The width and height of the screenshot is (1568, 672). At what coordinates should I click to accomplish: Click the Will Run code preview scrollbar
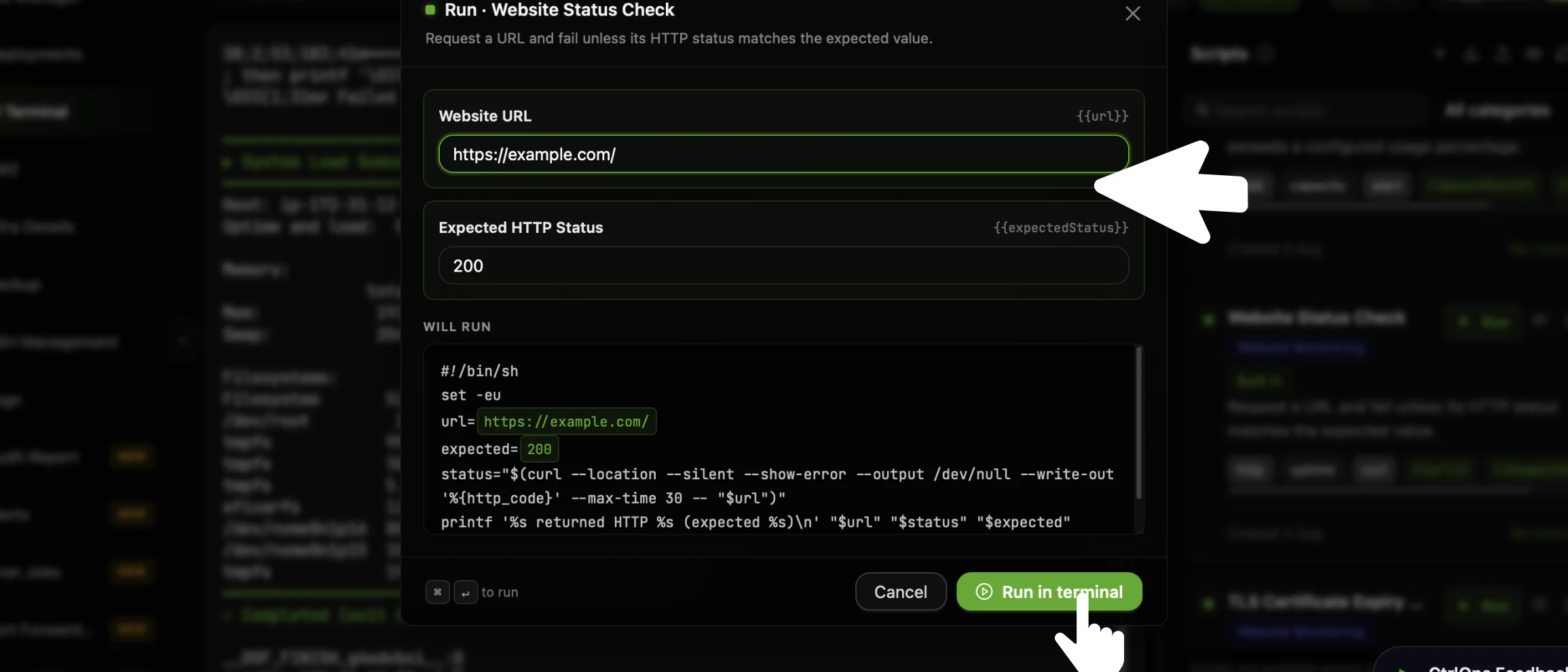(1138, 422)
